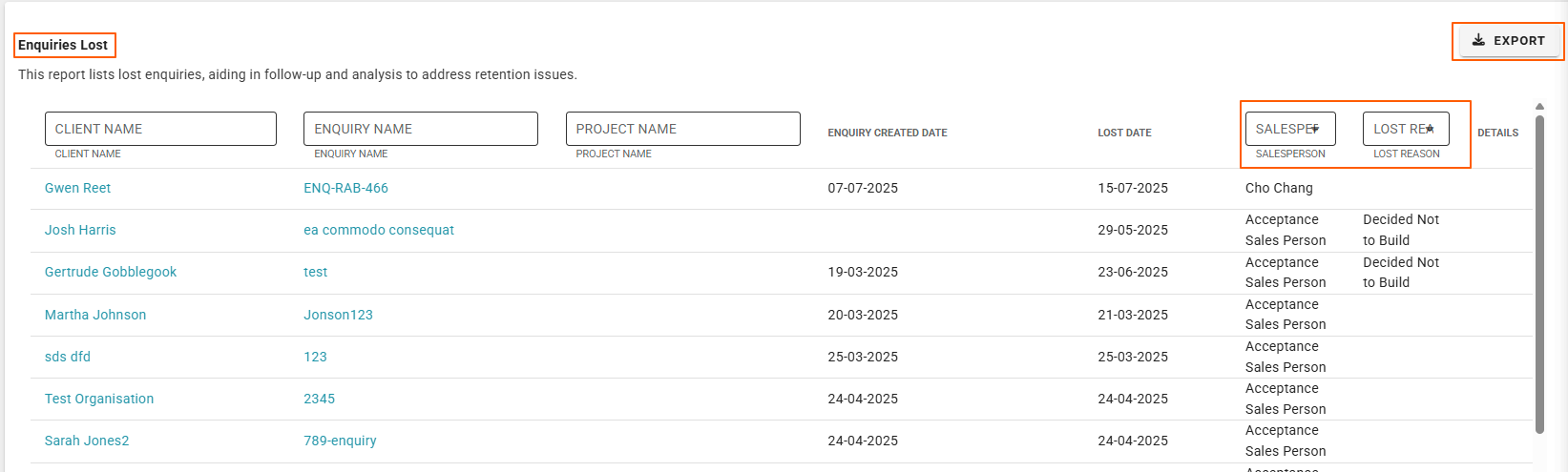Click into the Enquiry Name filter field

click(x=421, y=129)
